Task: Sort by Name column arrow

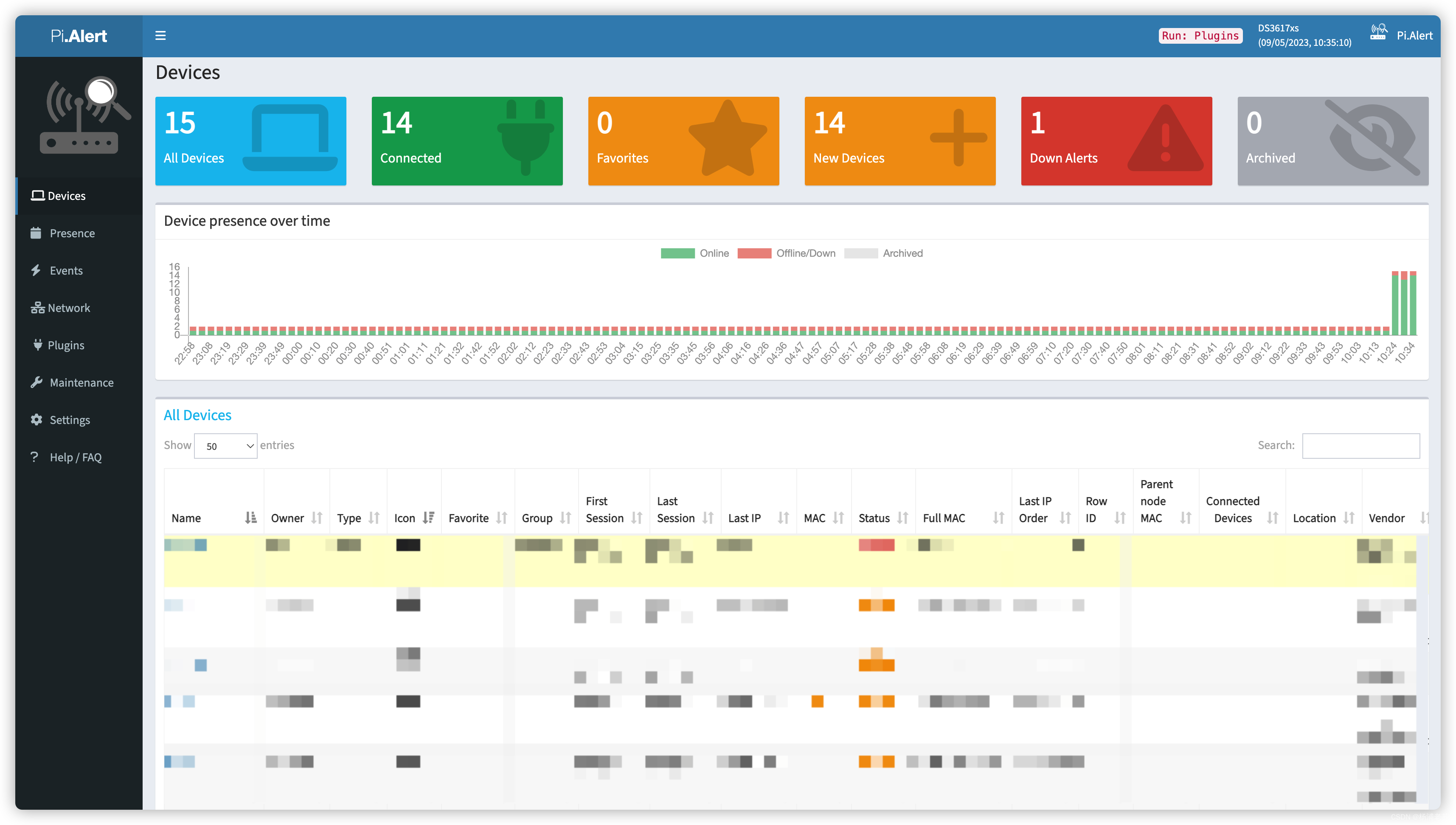Action: coord(250,517)
